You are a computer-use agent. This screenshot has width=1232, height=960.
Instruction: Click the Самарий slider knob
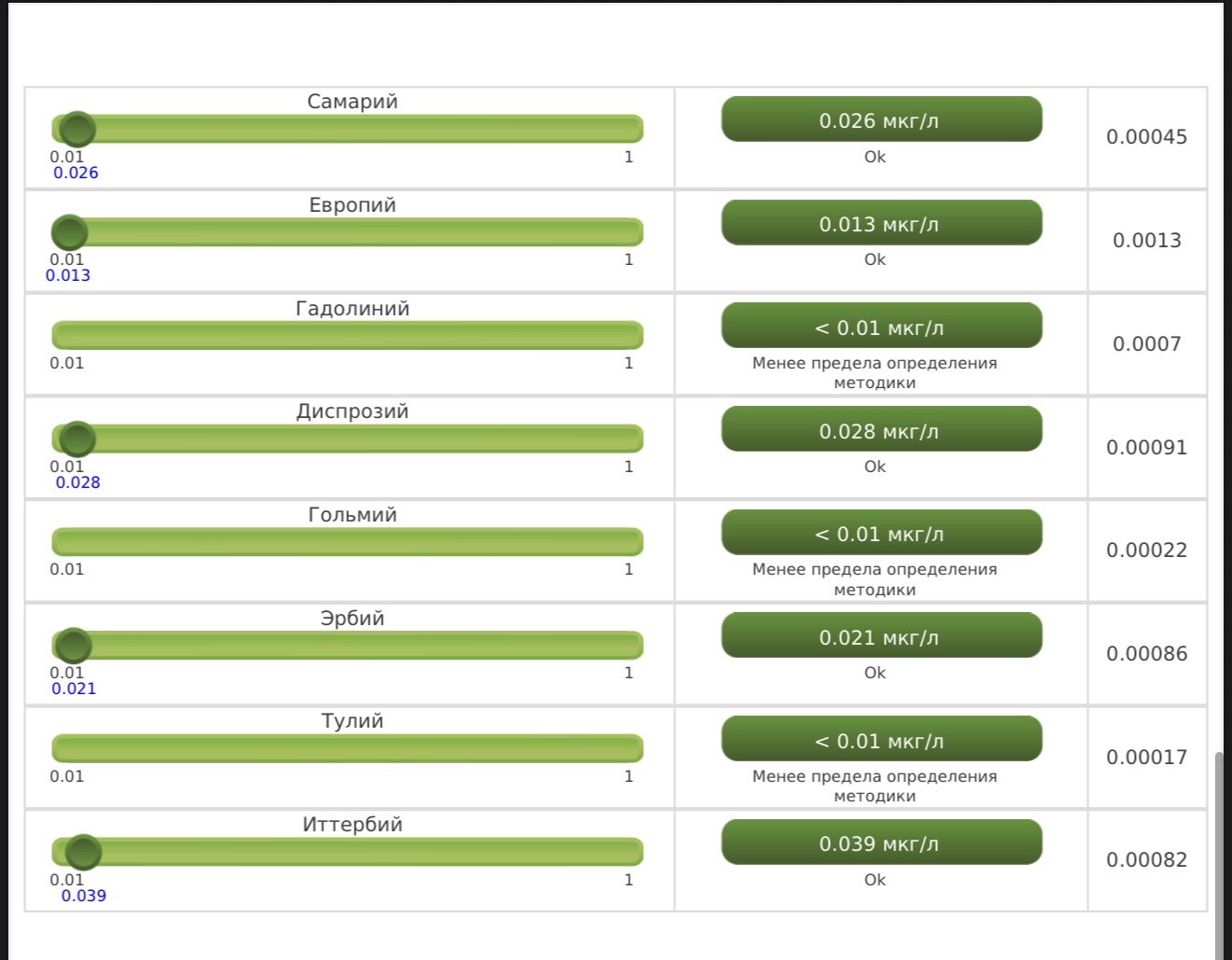click(77, 129)
